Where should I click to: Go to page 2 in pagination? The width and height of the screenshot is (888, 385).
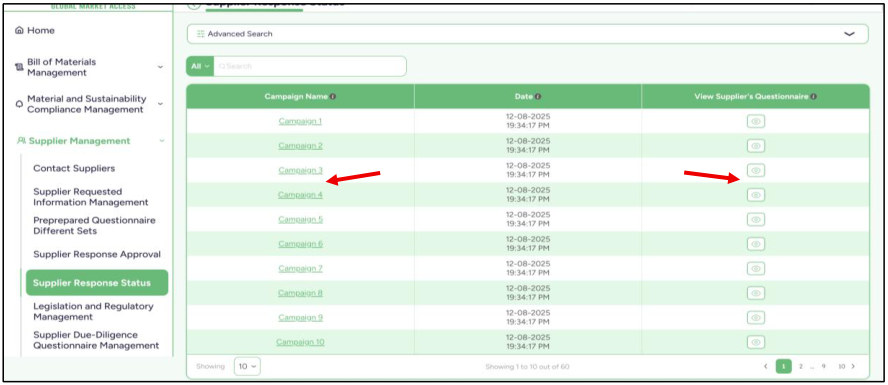[x=801, y=366]
